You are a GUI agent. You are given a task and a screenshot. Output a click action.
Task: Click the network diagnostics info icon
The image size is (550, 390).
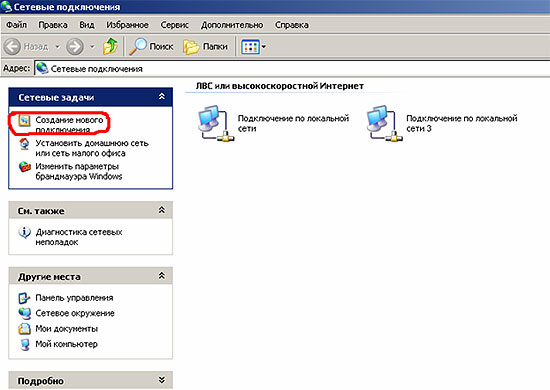click(25, 233)
